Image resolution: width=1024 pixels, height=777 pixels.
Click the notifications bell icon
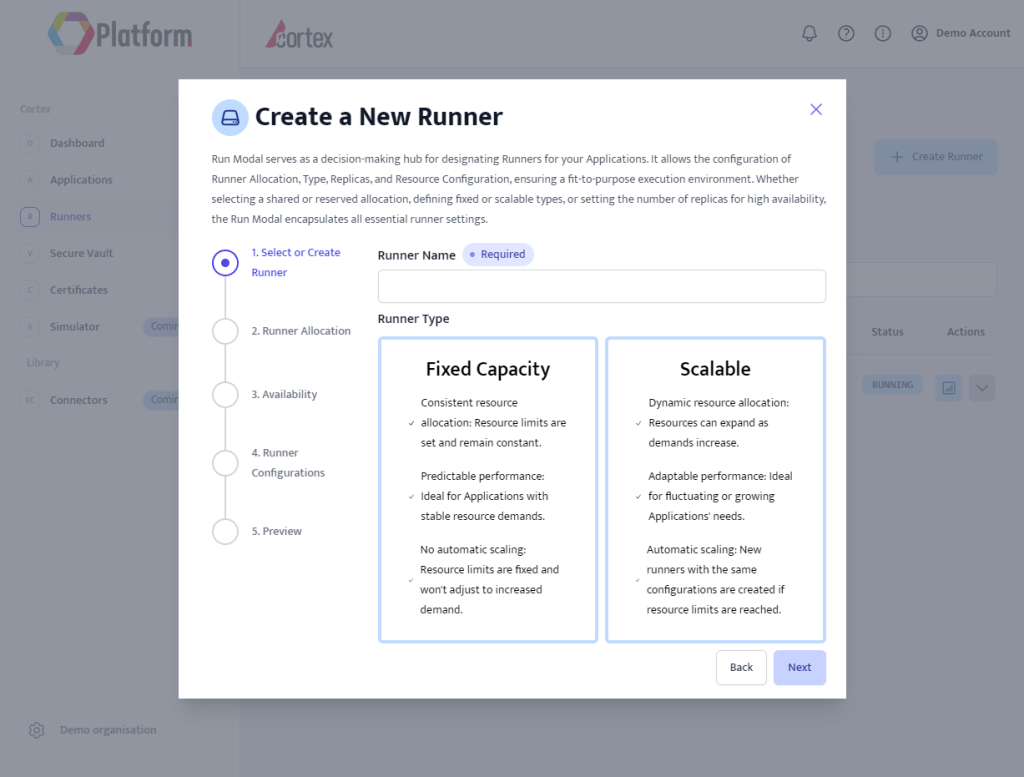click(810, 33)
